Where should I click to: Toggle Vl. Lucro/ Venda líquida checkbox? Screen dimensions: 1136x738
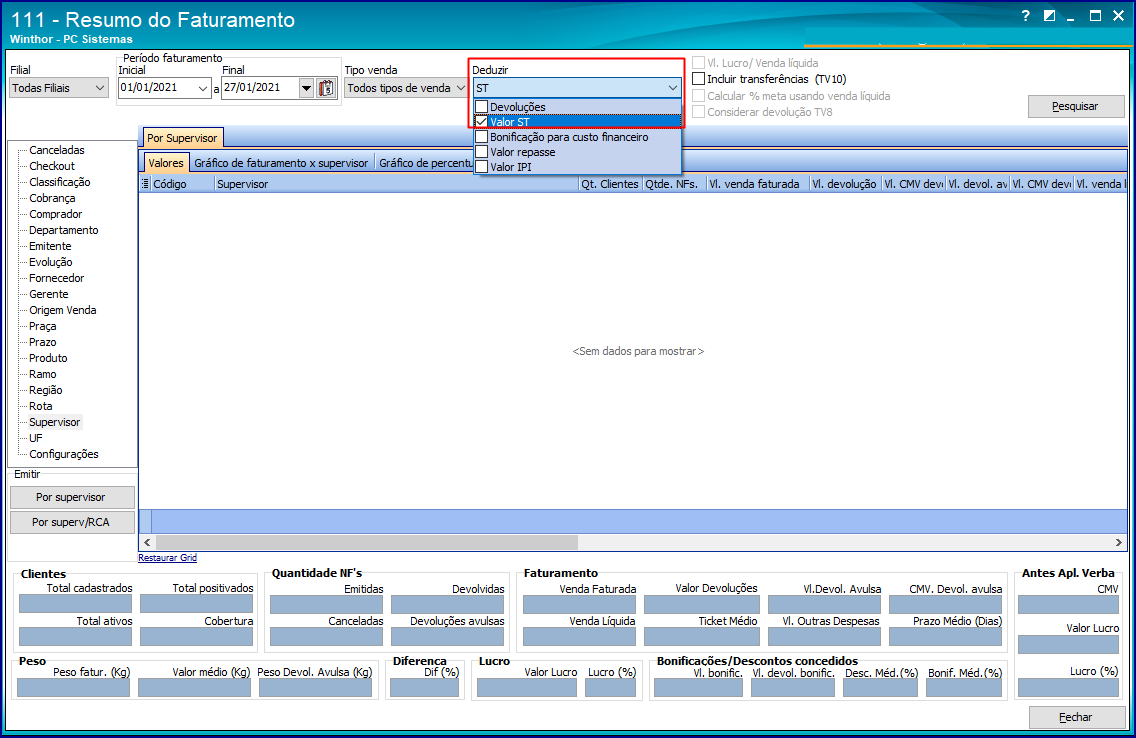click(698, 63)
